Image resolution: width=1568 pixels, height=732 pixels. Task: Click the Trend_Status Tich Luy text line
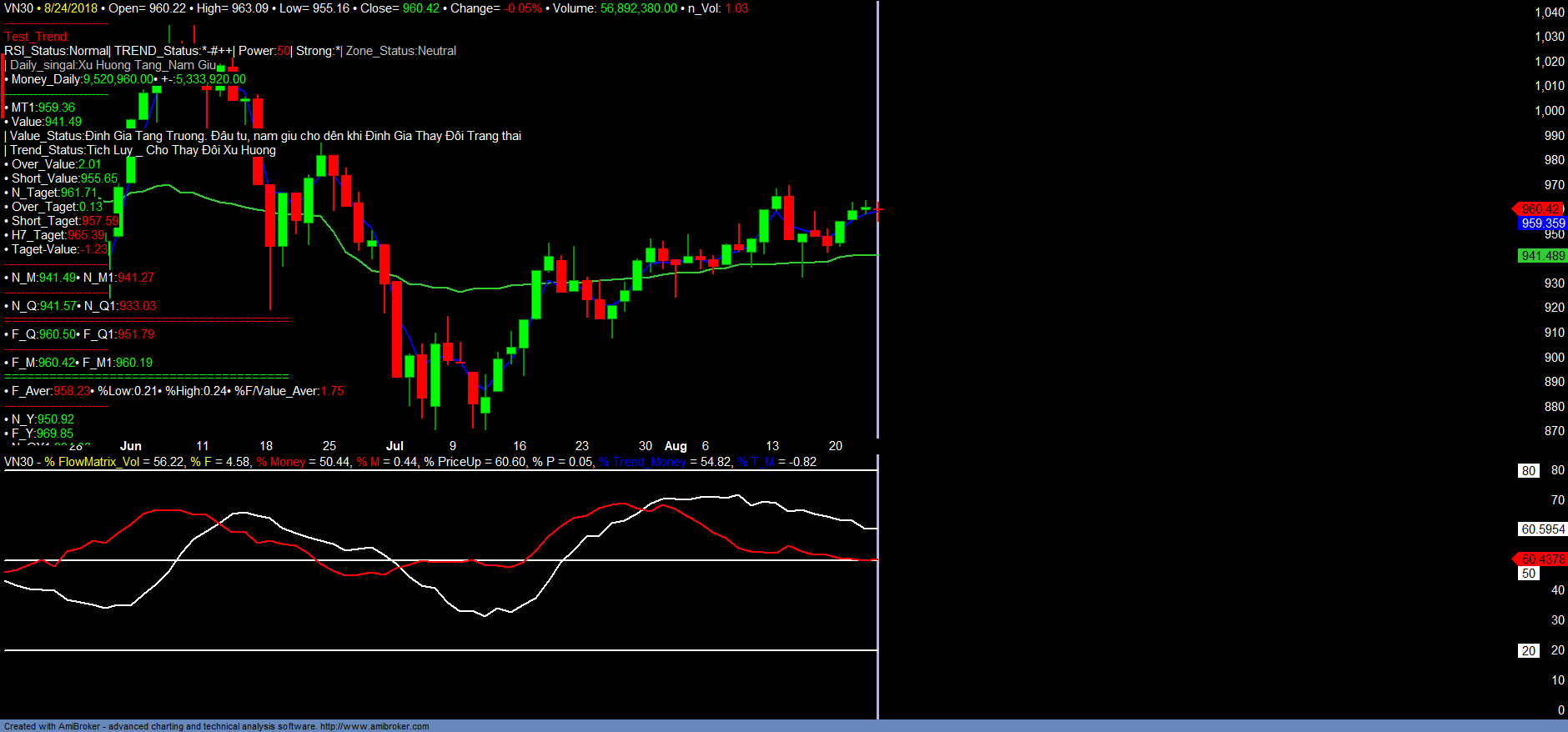pos(142,150)
